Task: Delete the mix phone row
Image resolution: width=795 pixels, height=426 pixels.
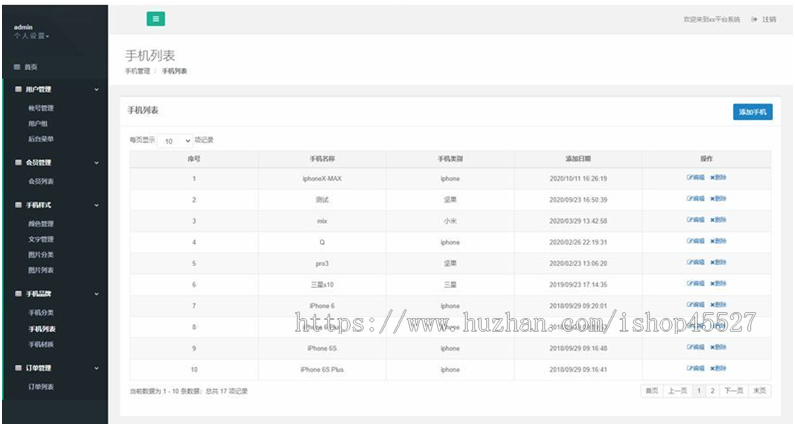Action: 718,220
